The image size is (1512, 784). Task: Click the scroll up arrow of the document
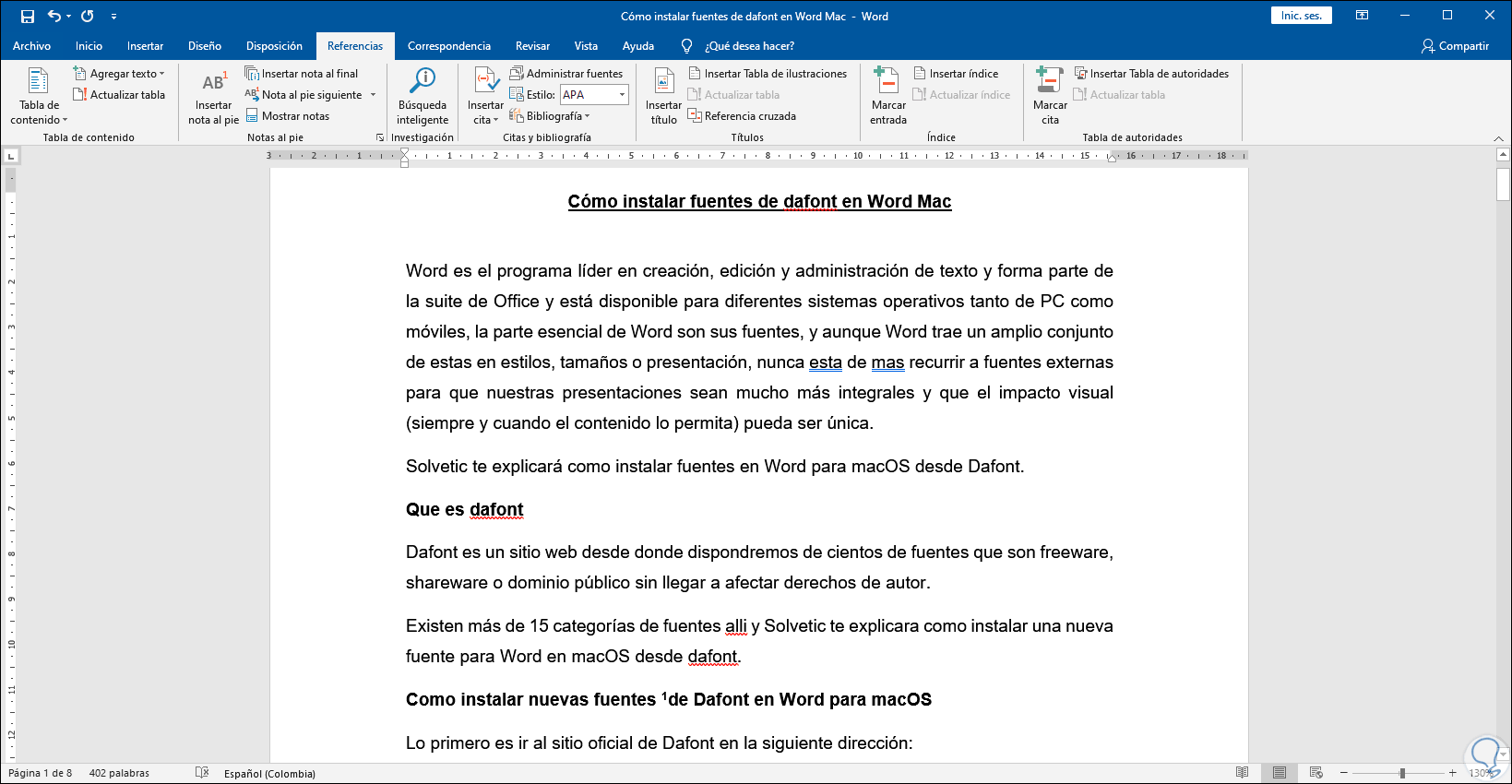[1503, 155]
